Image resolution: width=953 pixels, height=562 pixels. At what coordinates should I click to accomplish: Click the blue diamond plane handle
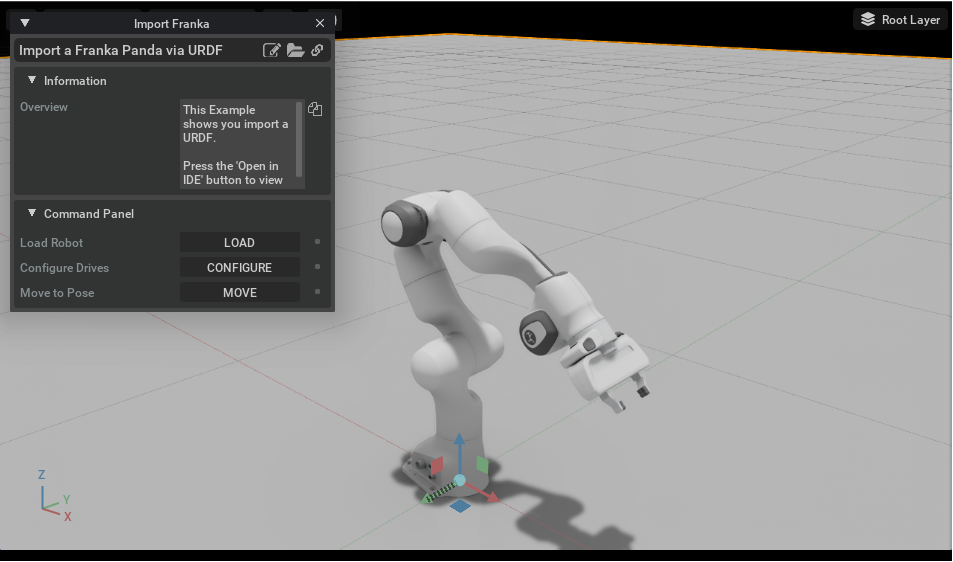tap(460, 505)
